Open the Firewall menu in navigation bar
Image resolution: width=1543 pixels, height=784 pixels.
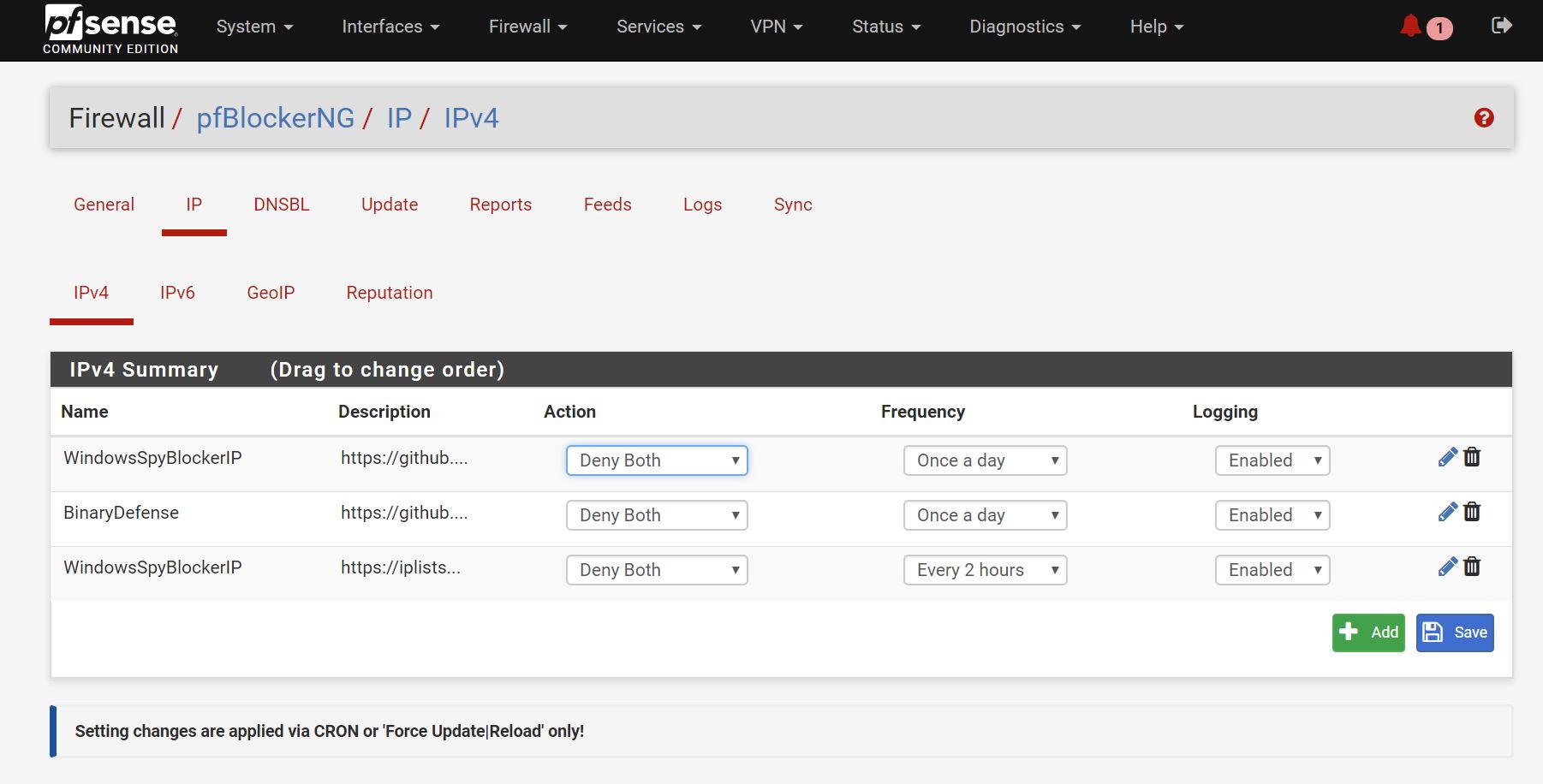527,27
